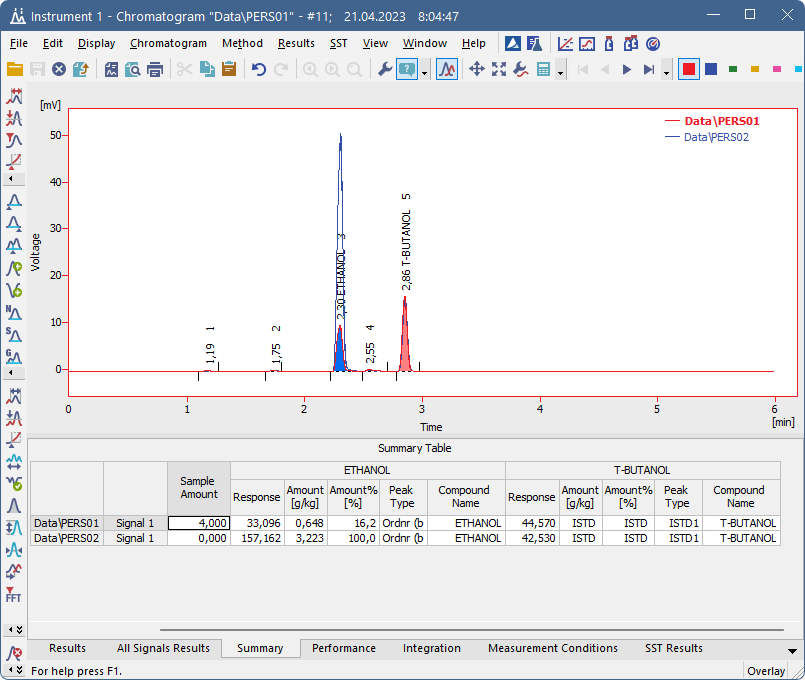
Task: Select the pink signal color swatch
Action: pos(777,69)
